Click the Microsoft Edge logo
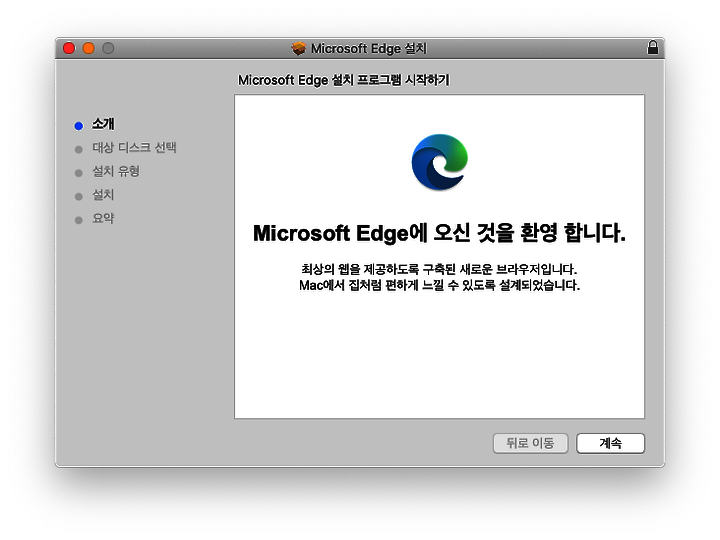Viewport: 720px width, 540px height. coord(439,162)
